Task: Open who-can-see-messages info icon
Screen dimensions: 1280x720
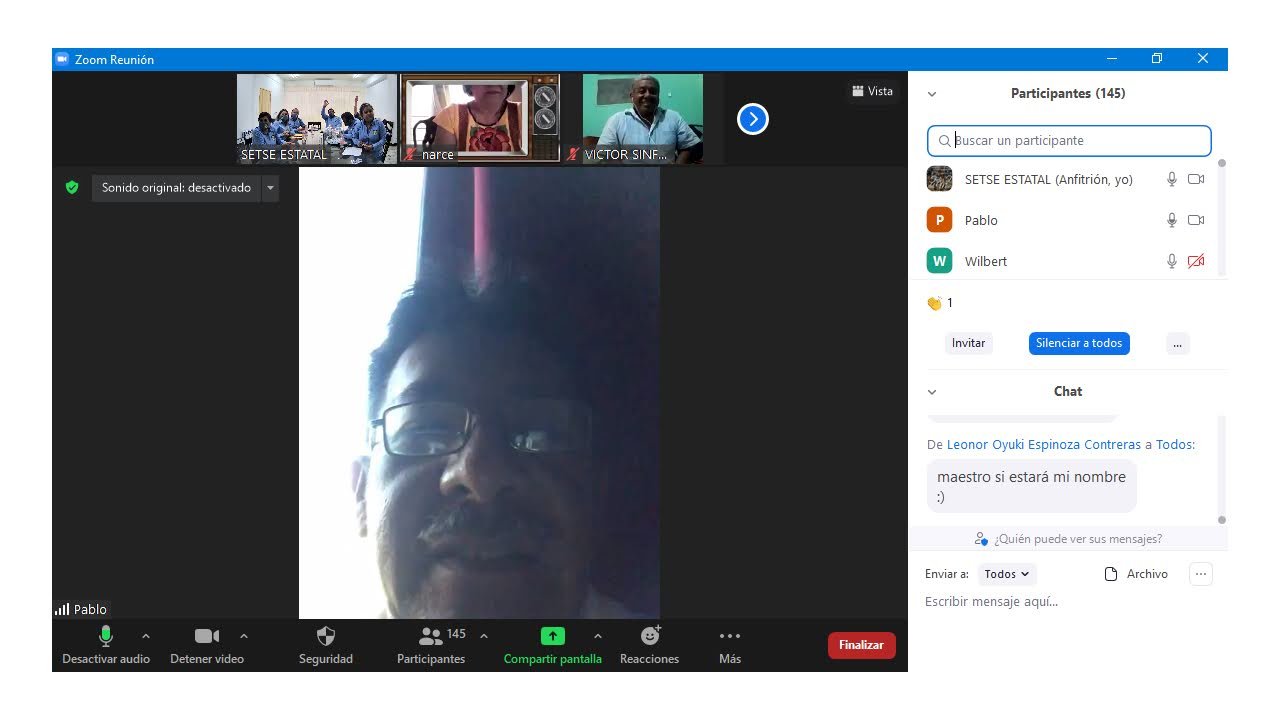Action: [x=981, y=539]
